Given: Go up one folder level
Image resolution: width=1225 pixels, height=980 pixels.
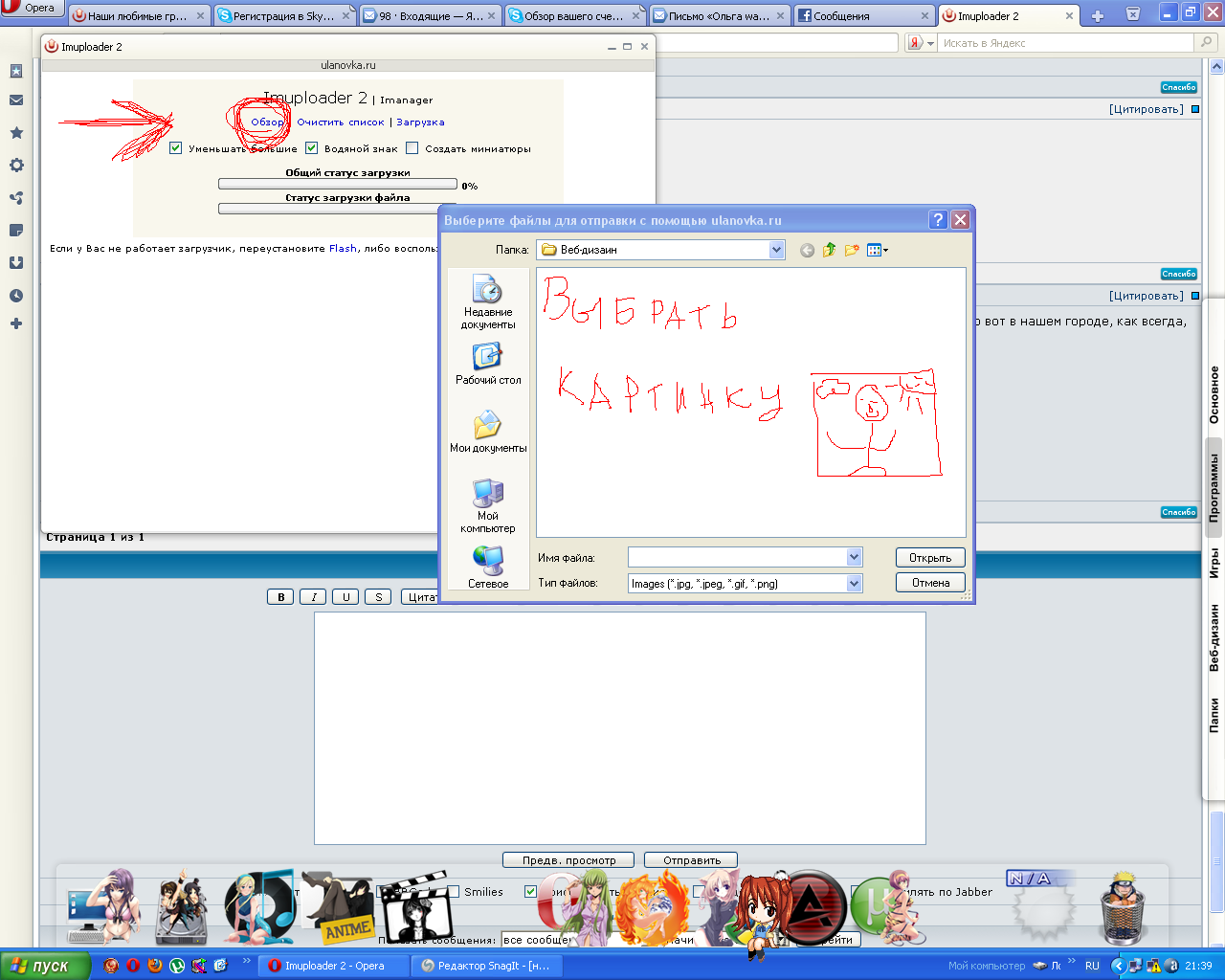Looking at the screenshot, I should point(829,250).
